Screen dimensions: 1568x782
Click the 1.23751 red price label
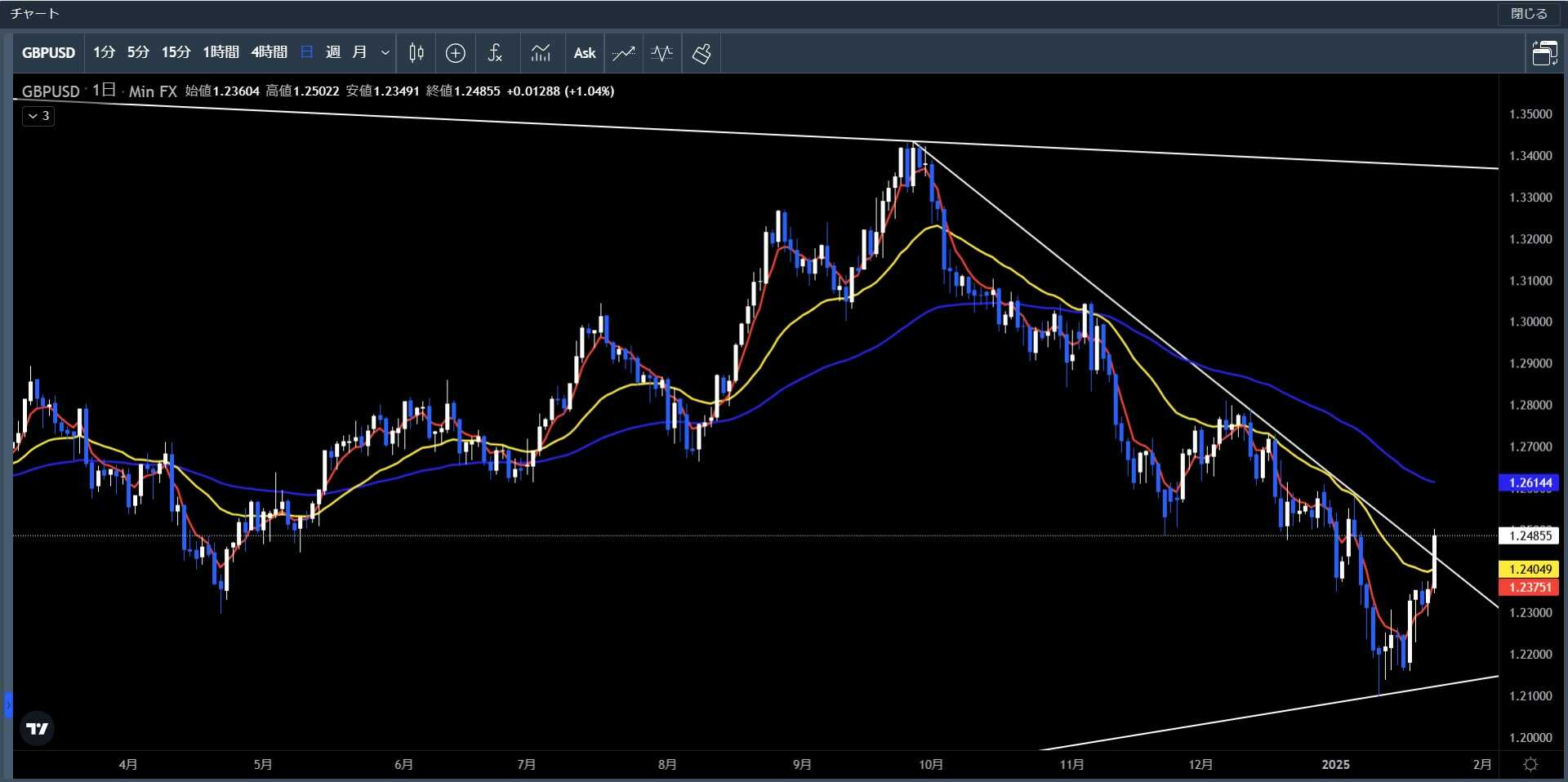click(x=1530, y=587)
